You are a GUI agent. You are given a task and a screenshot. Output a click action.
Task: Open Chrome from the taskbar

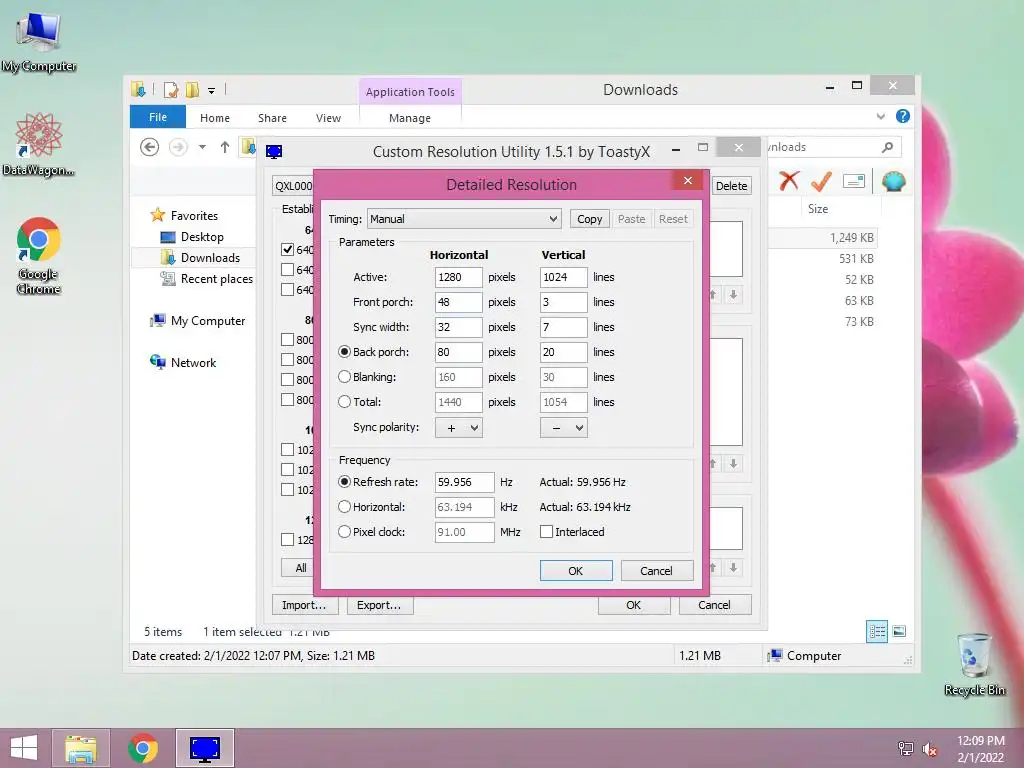point(143,748)
